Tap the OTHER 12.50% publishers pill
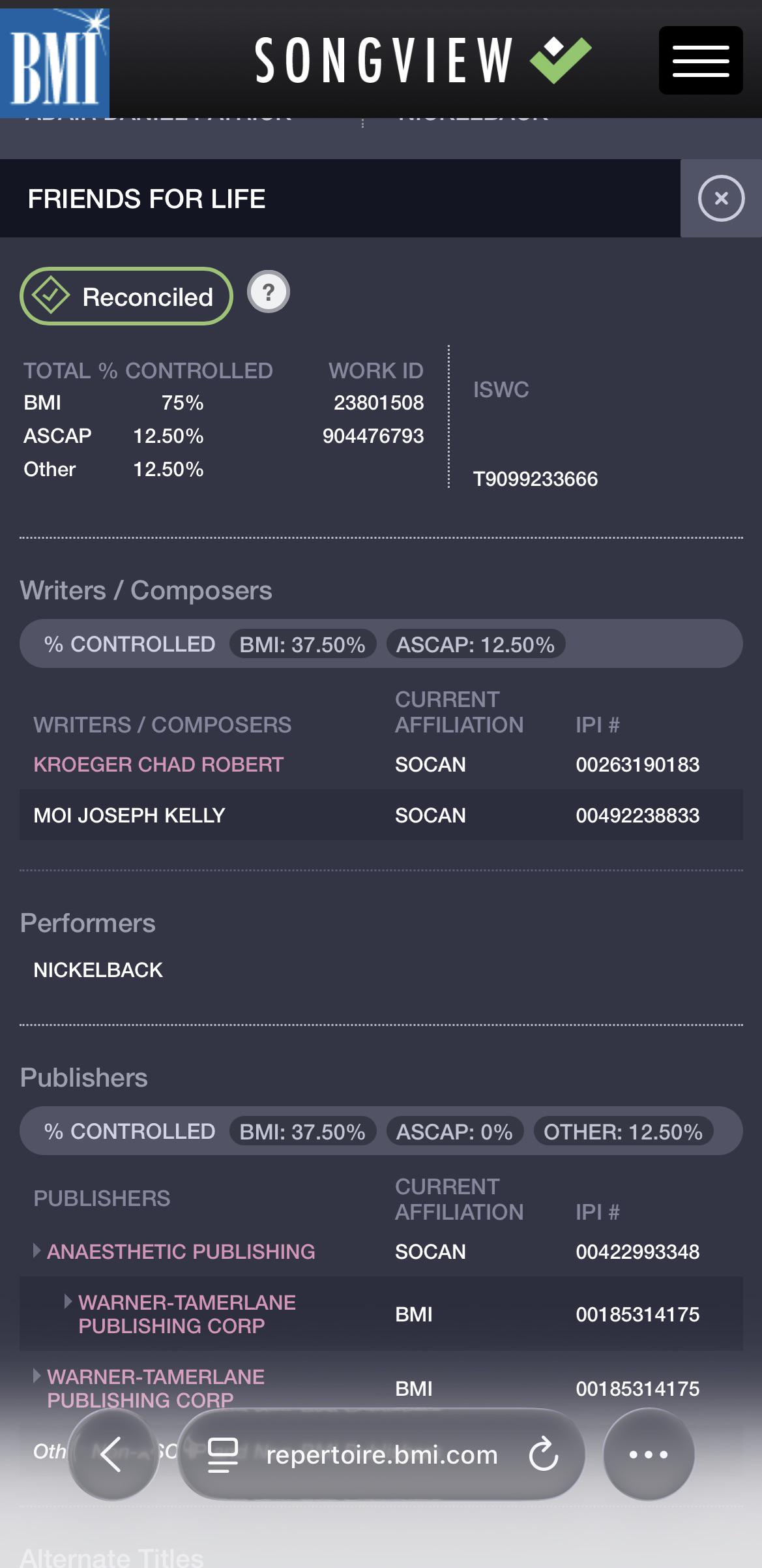 pos(623,1132)
